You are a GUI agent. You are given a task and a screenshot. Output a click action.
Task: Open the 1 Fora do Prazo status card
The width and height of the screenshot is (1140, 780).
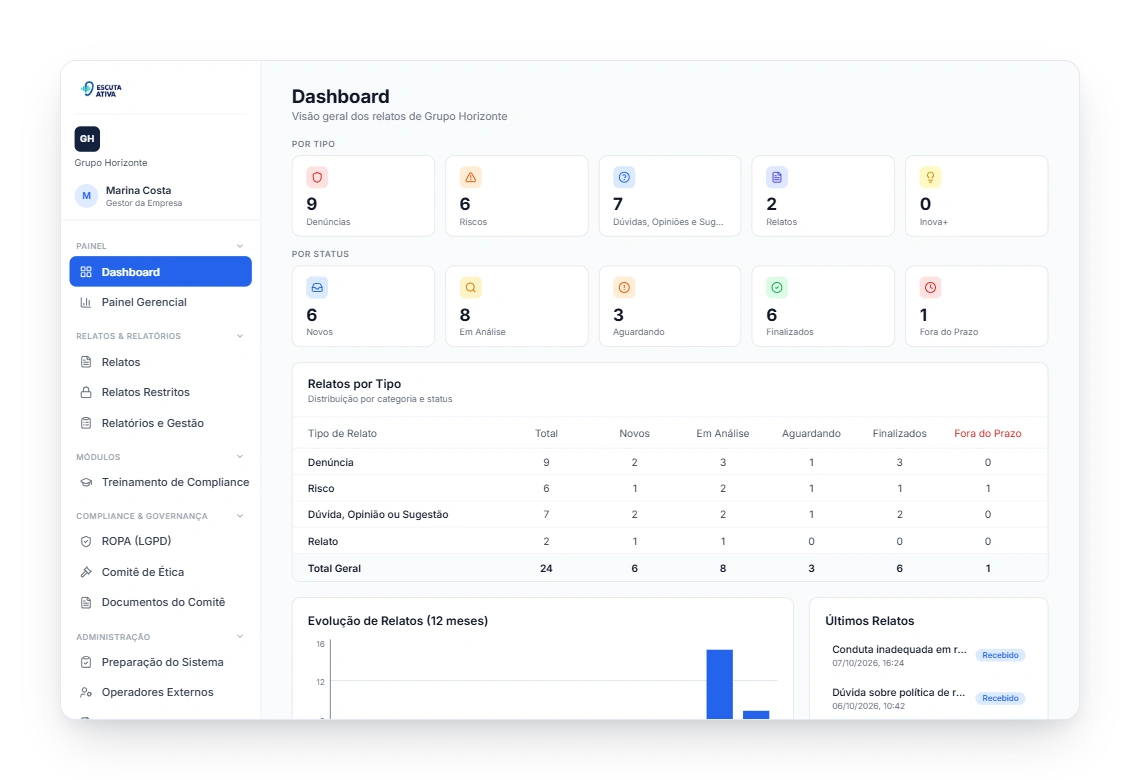coord(976,307)
